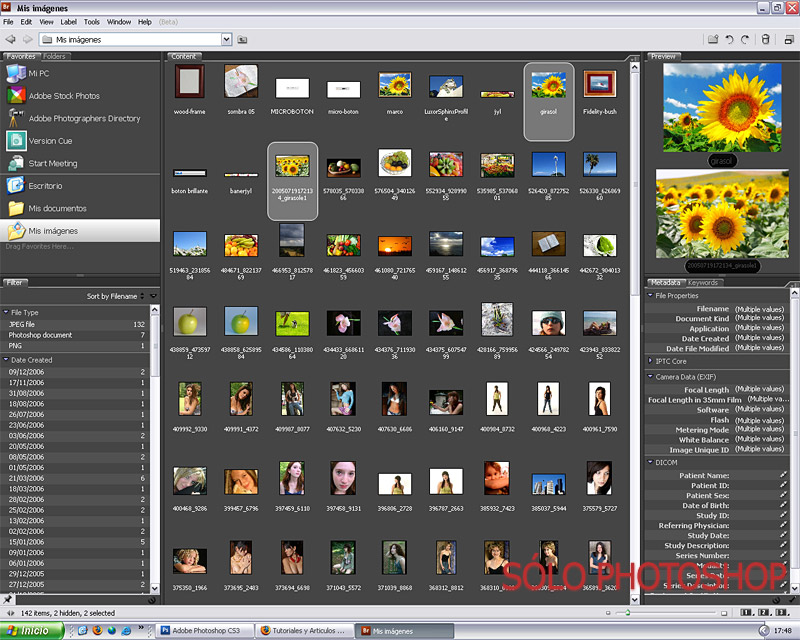800x640 pixels.
Task: Rotate 90° clockwise icon
Action: coord(745,39)
